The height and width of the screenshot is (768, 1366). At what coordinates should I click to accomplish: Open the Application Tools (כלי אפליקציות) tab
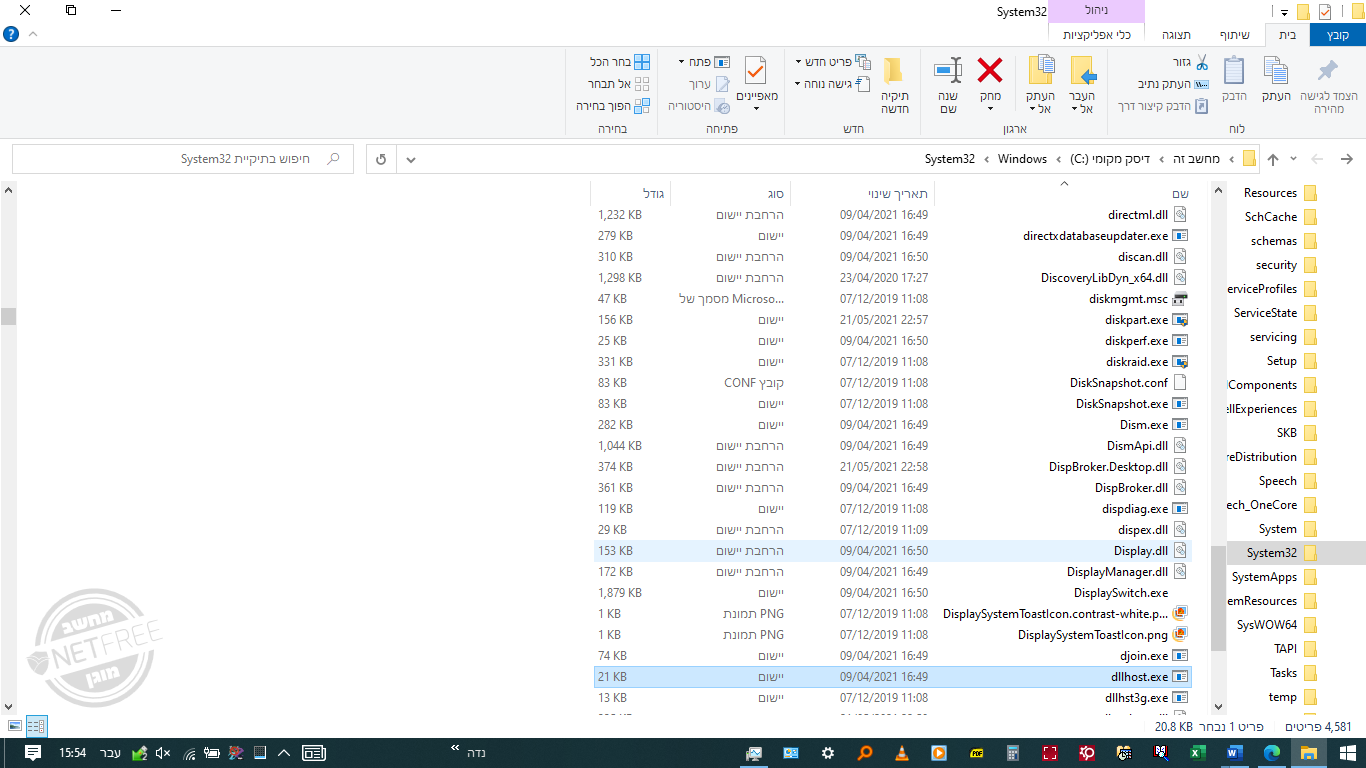click(1096, 35)
